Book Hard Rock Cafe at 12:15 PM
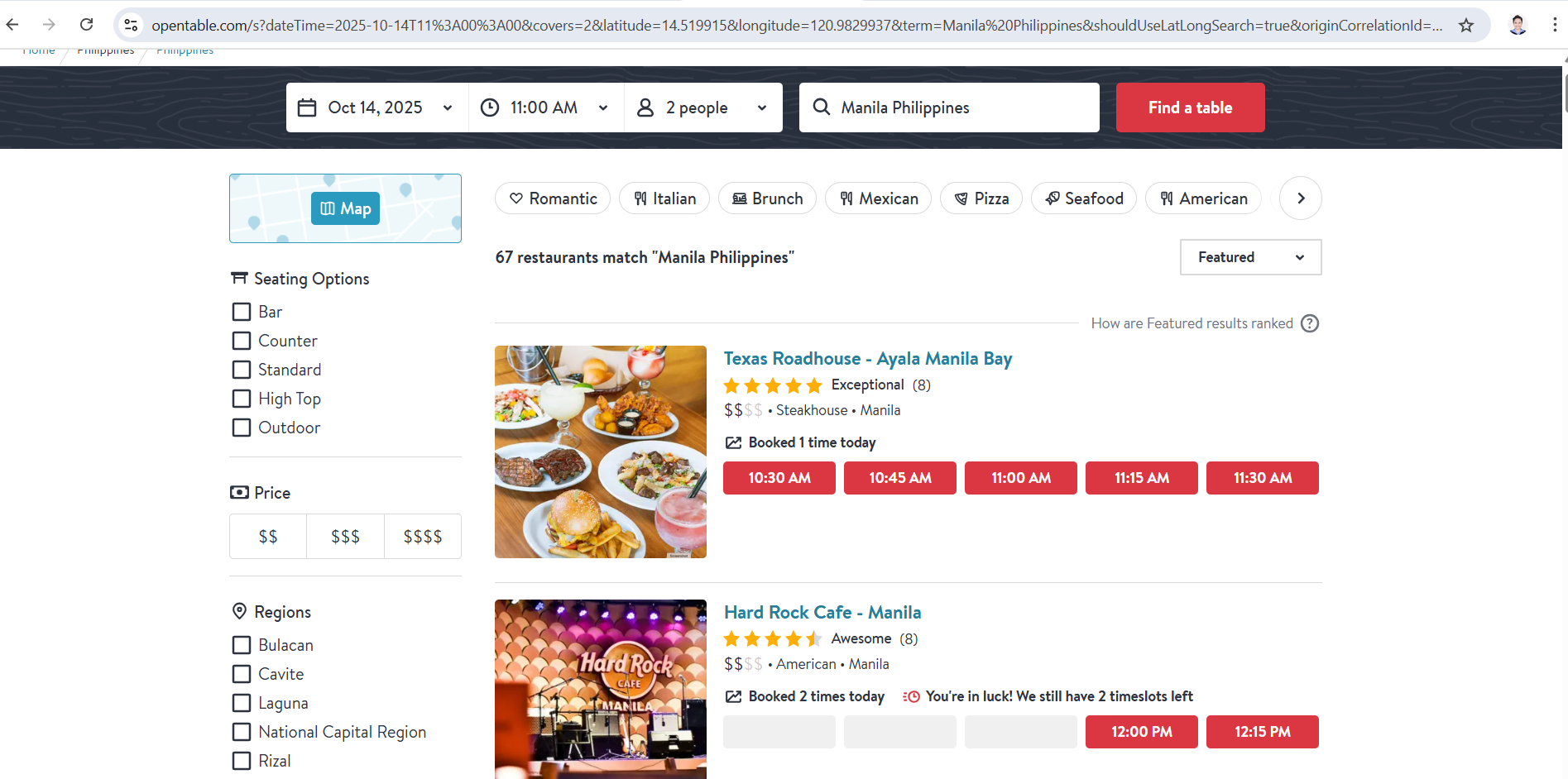The image size is (1568, 779). pyautogui.click(x=1263, y=732)
